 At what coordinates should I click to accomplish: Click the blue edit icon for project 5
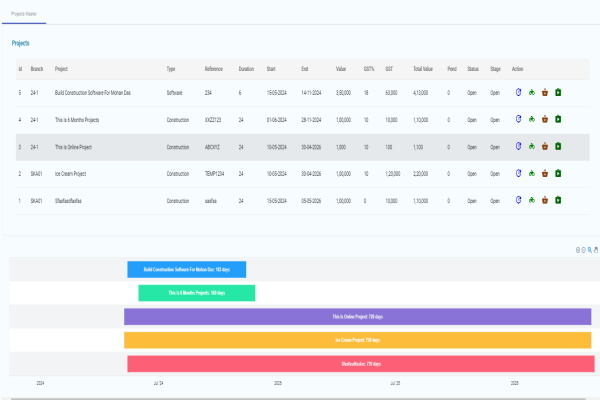point(519,92)
